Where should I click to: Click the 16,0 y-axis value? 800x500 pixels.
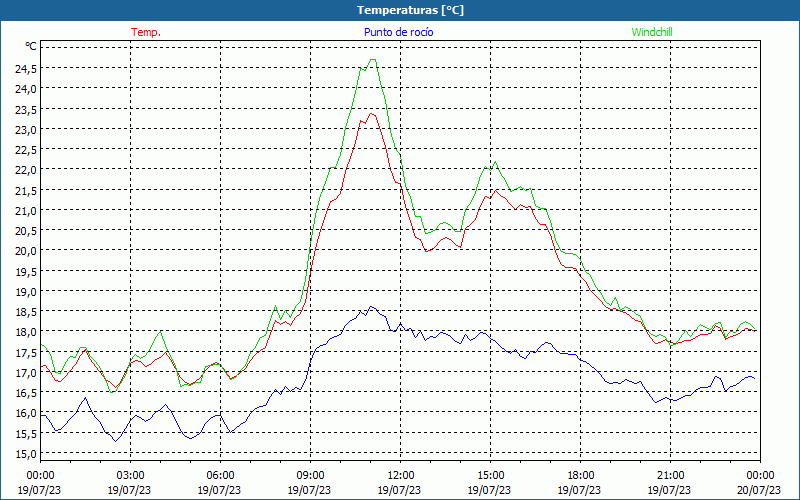(26, 413)
